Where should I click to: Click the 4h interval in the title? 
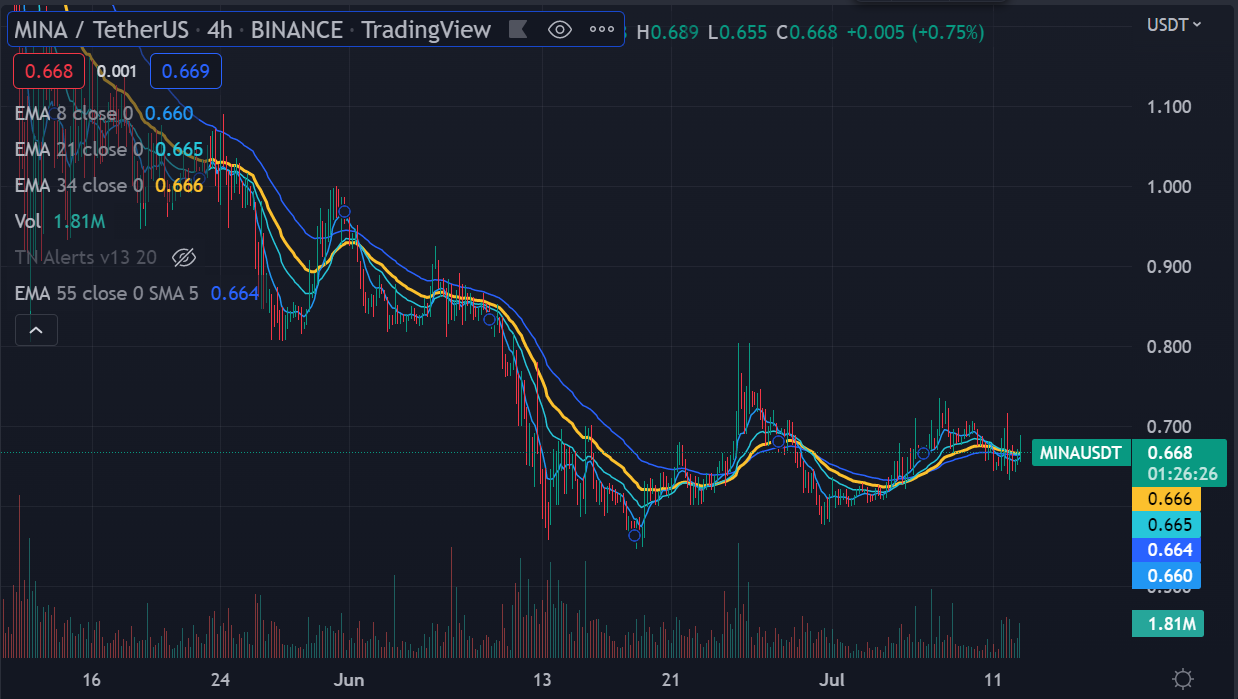[219, 30]
